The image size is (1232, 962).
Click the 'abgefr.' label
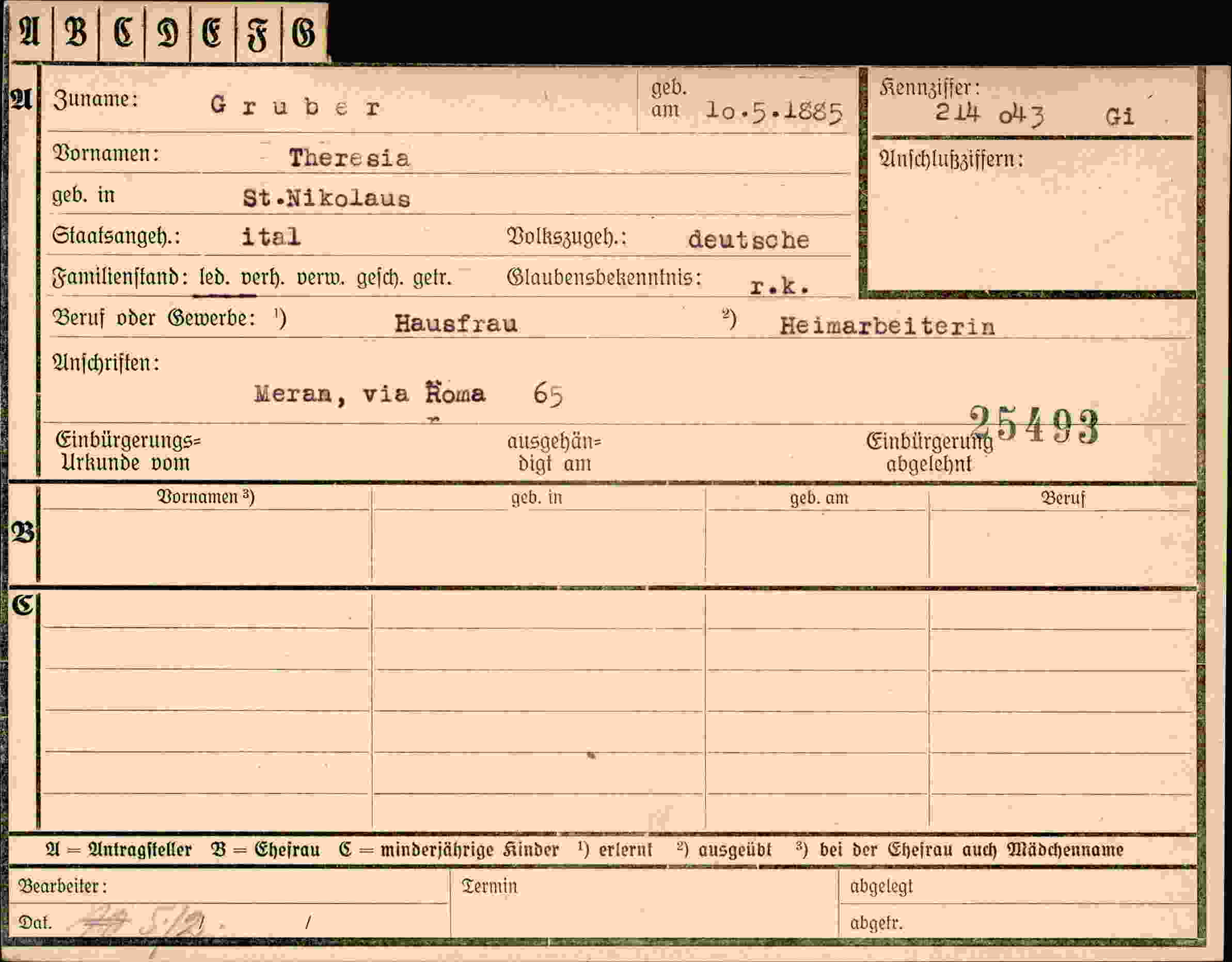tap(876, 923)
